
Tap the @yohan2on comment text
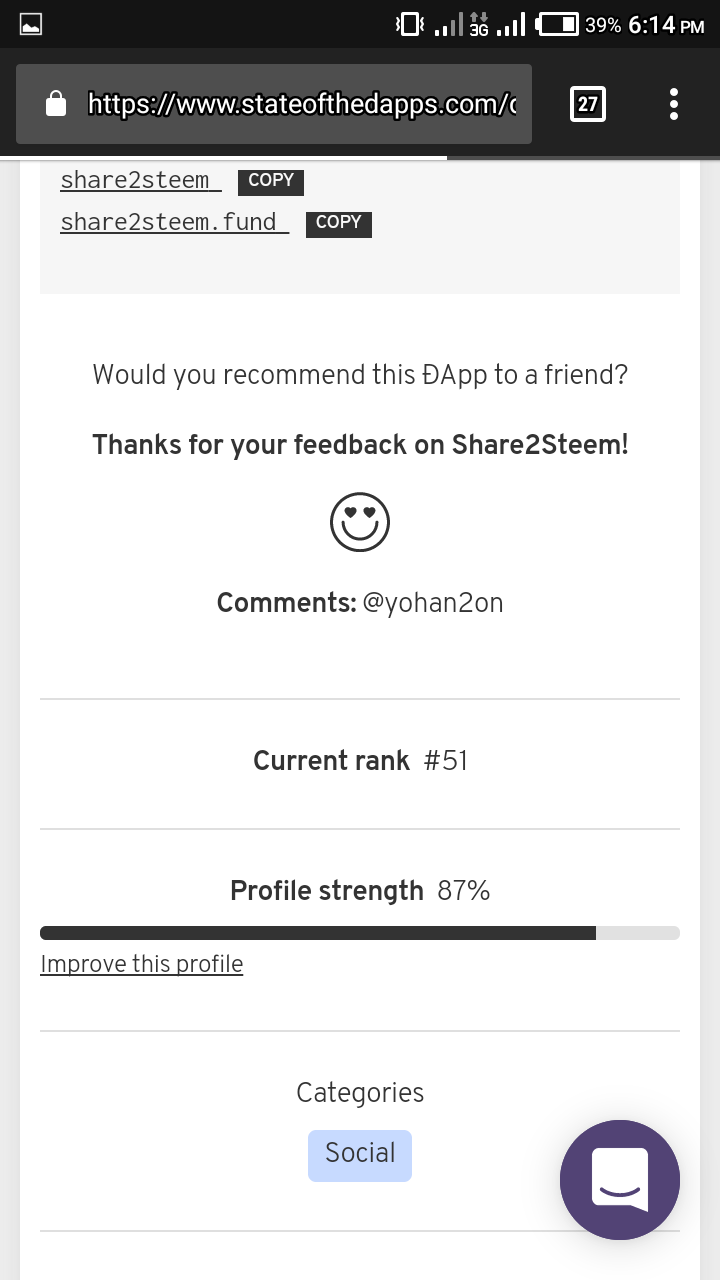tap(432, 603)
